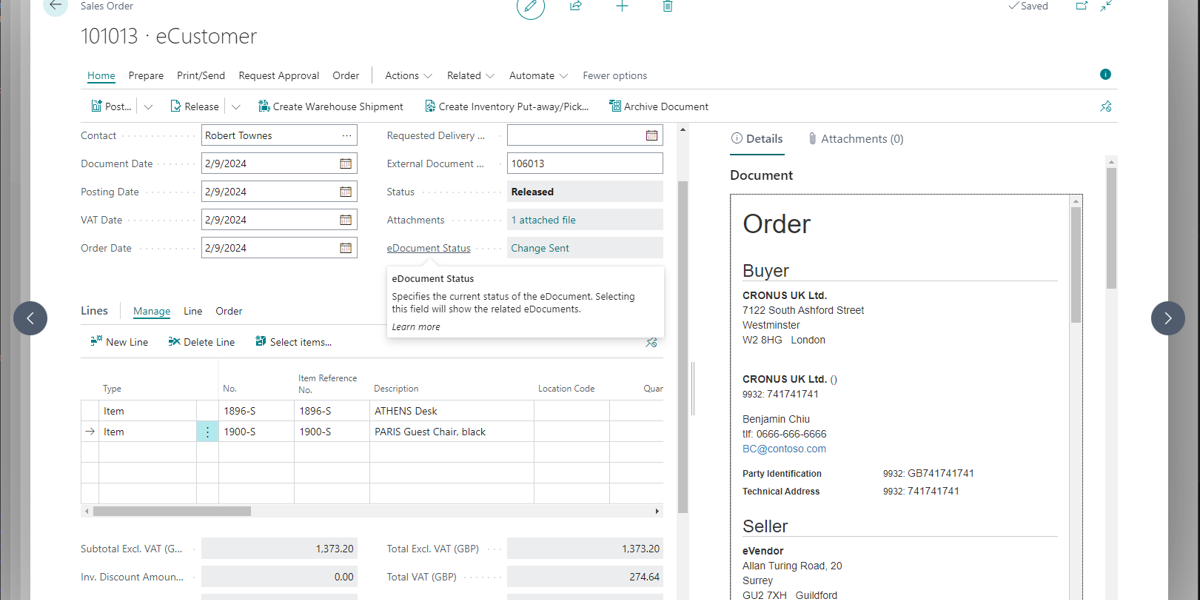Click the horizontal scrollbar of lines grid
The image size is (1200, 600).
[170, 511]
